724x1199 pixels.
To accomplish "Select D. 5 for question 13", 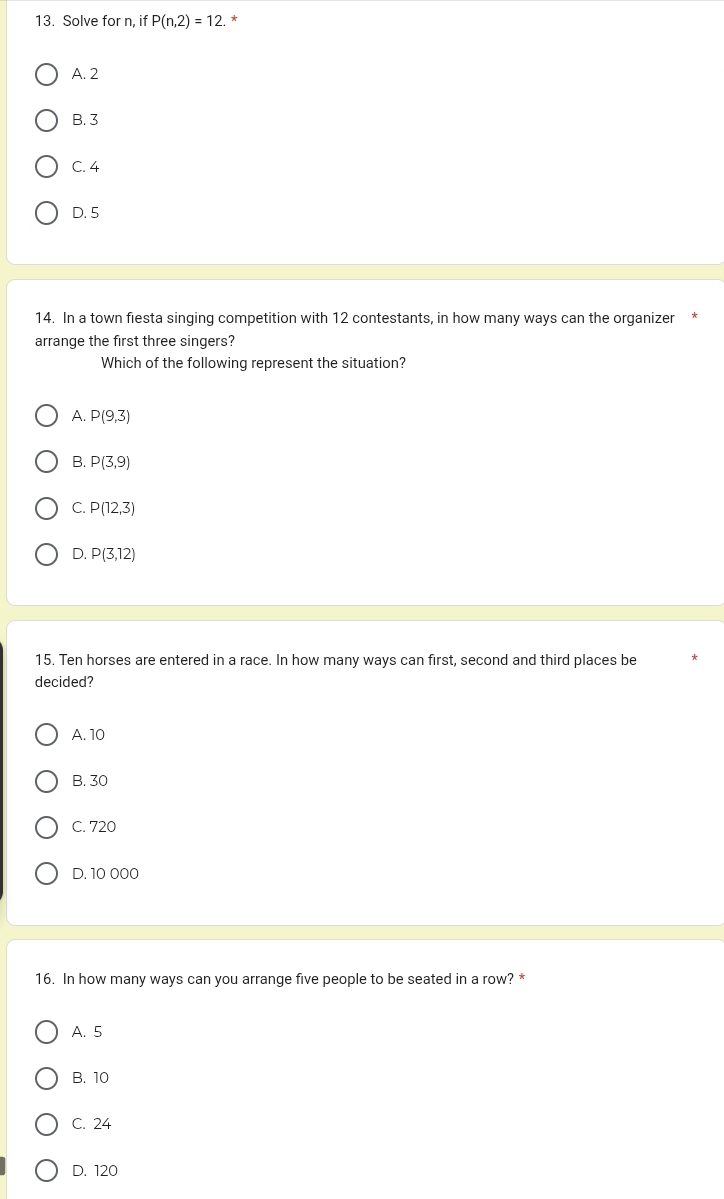I will point(47,213).
